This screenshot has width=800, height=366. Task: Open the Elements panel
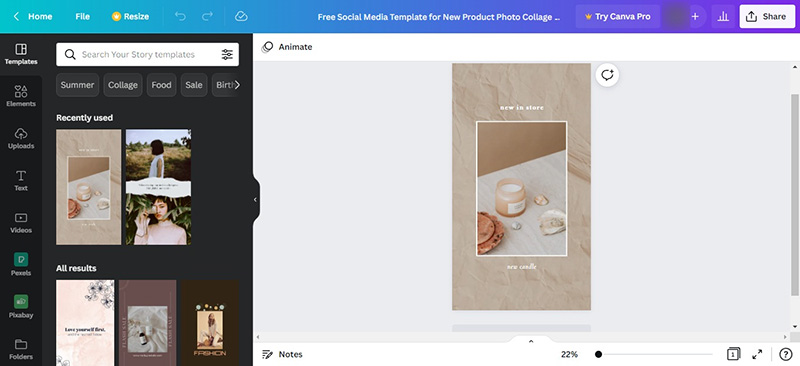21,96
